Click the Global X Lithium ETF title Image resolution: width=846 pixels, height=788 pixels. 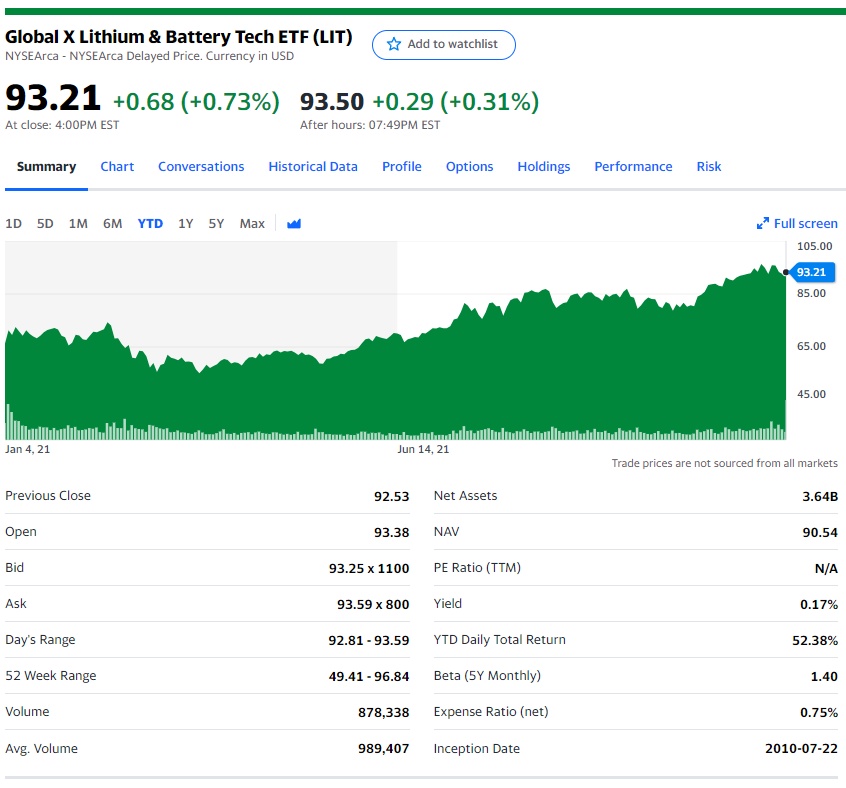(179, 37)
